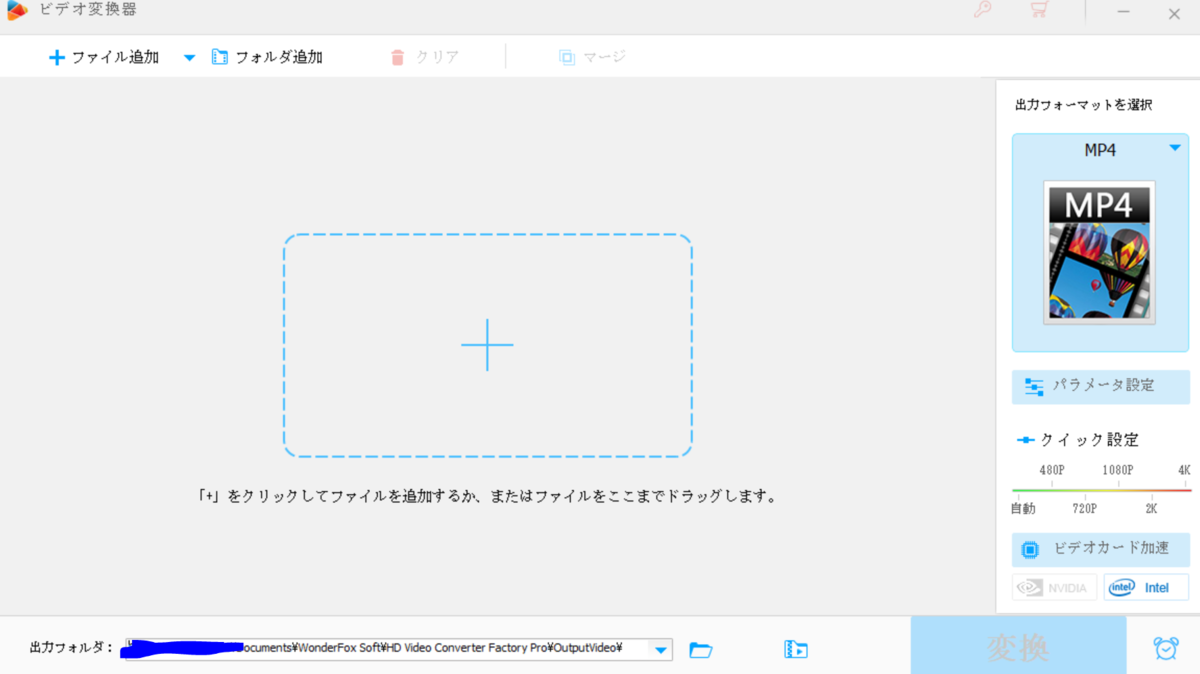Click the クイック設定 label
The height and width of the screenshot is (674, 1200).
pos(1089,440)
